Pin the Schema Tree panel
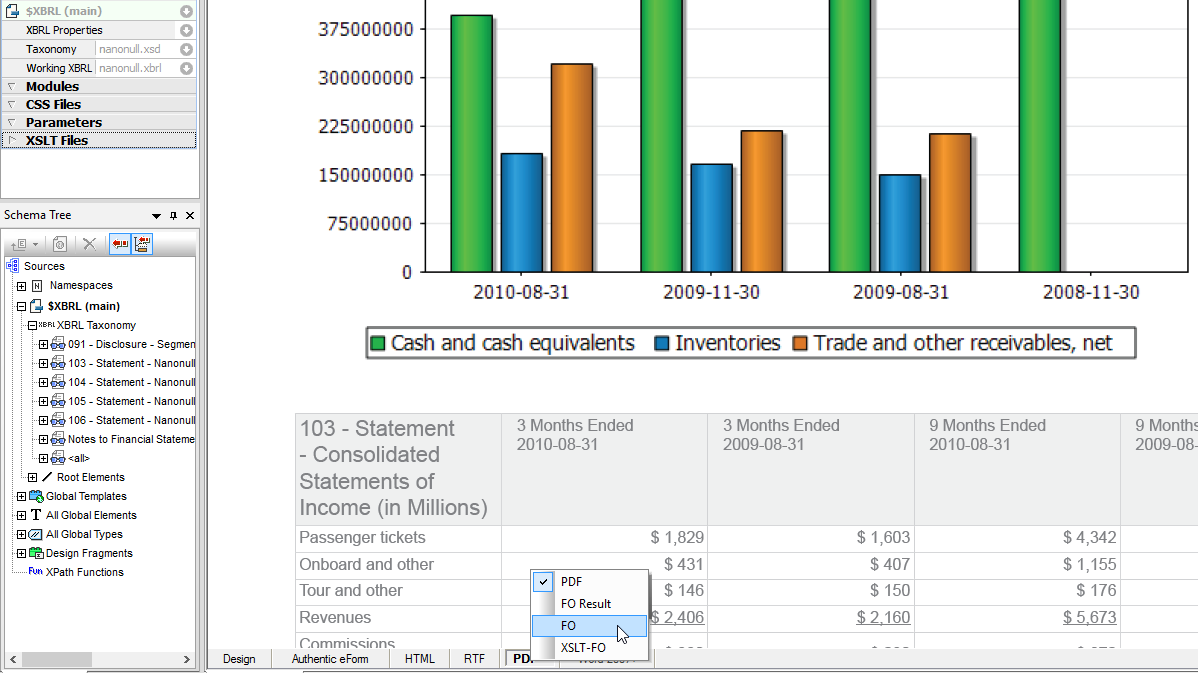1198x673 pixels. [173, 215]
